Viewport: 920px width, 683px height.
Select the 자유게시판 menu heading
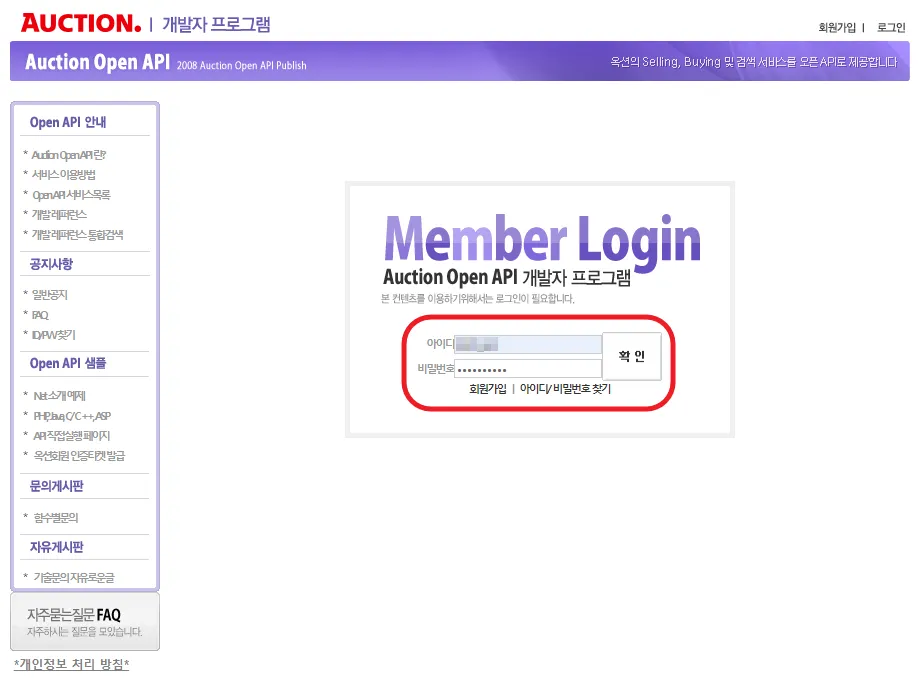click(56, 547)
